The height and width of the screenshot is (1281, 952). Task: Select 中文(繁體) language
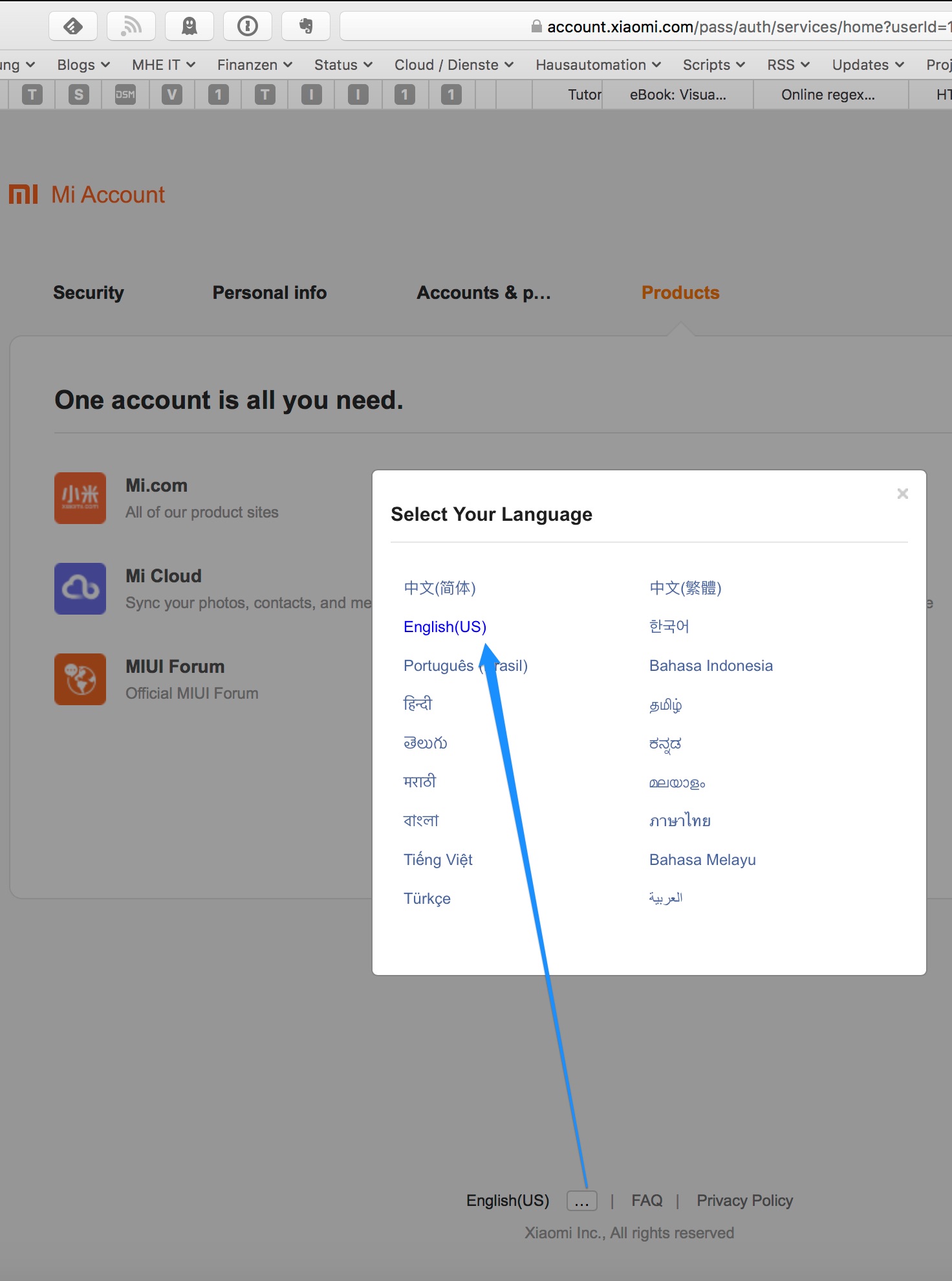coord(686,588)
